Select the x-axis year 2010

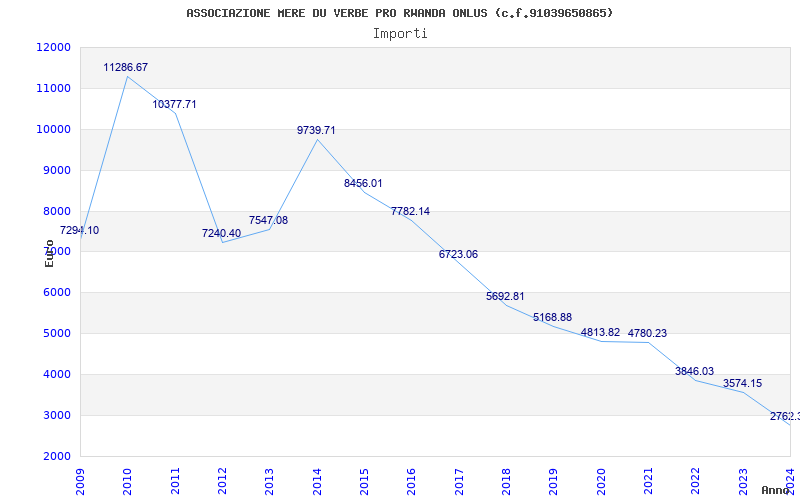click(128, 482)
